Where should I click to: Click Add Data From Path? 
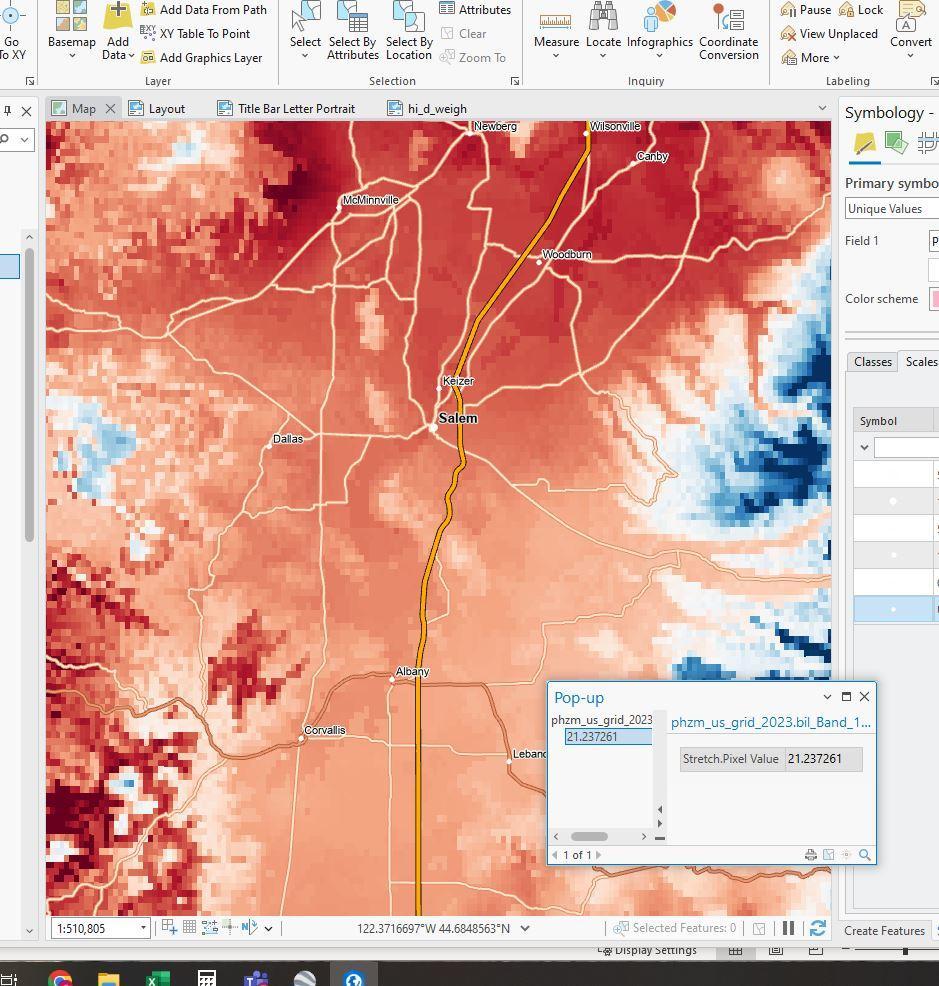[x=203, y=10]
